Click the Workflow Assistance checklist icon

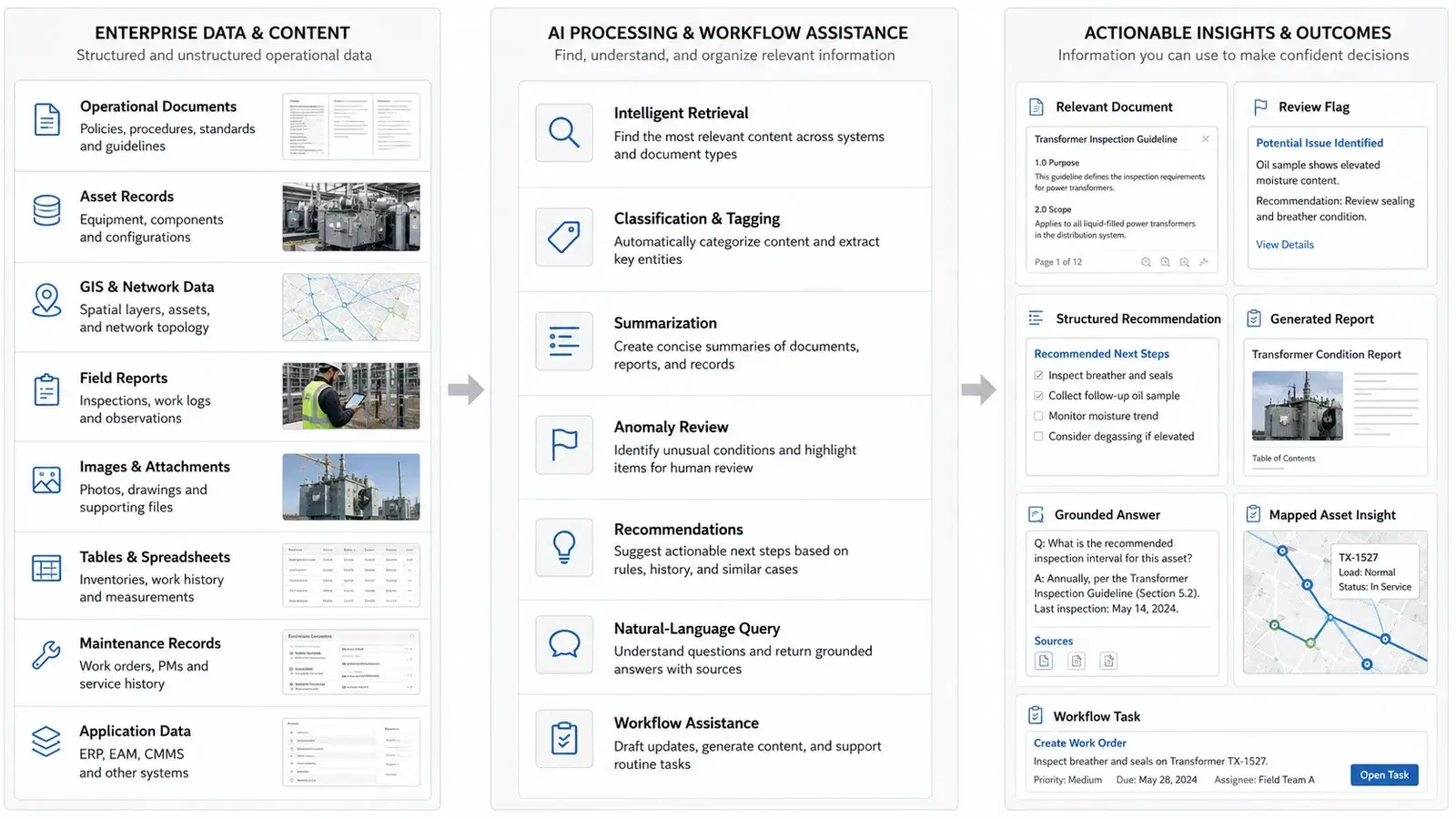(564, 738)
